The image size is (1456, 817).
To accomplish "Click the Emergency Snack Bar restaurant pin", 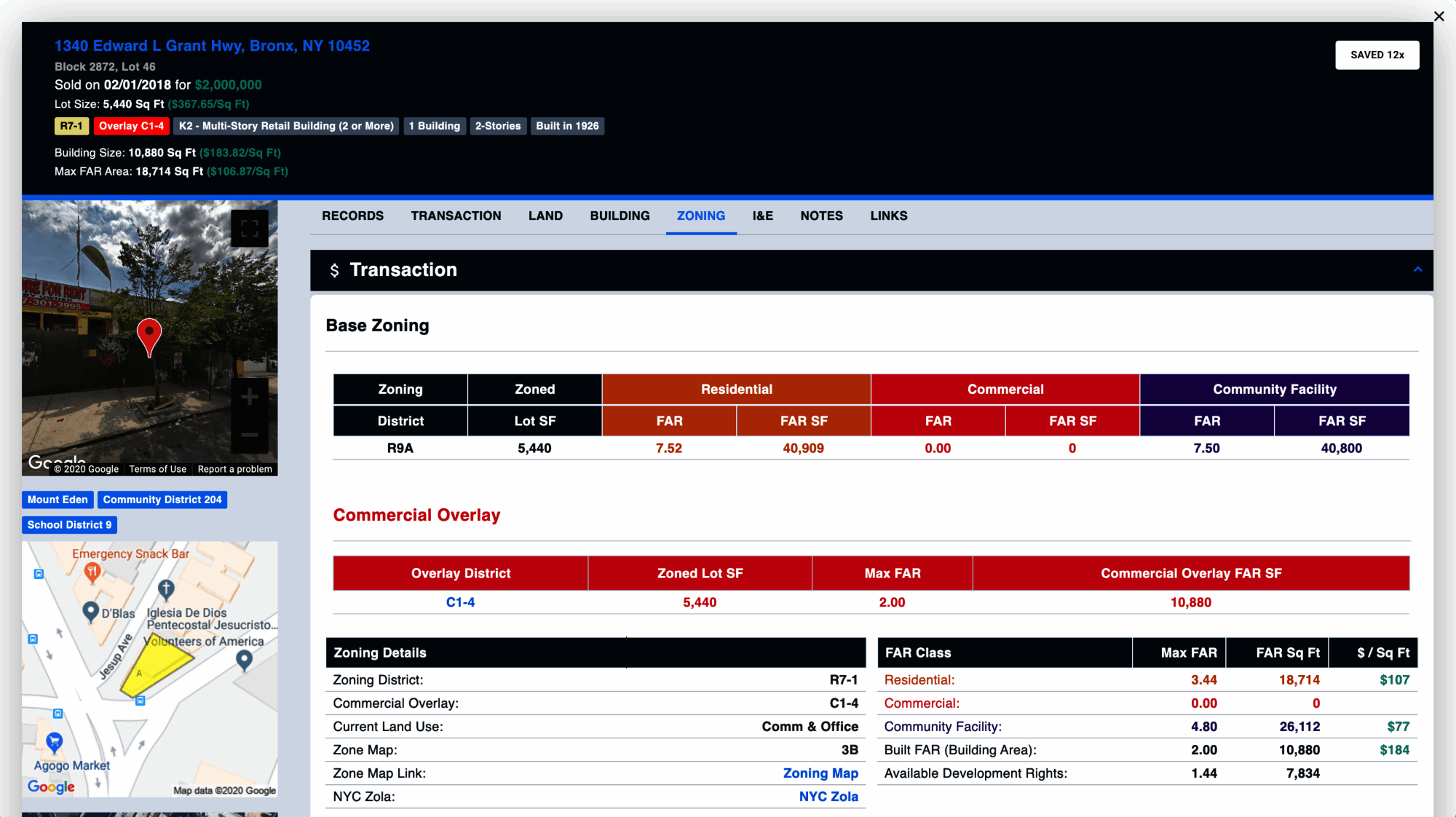I will point(92,572).
